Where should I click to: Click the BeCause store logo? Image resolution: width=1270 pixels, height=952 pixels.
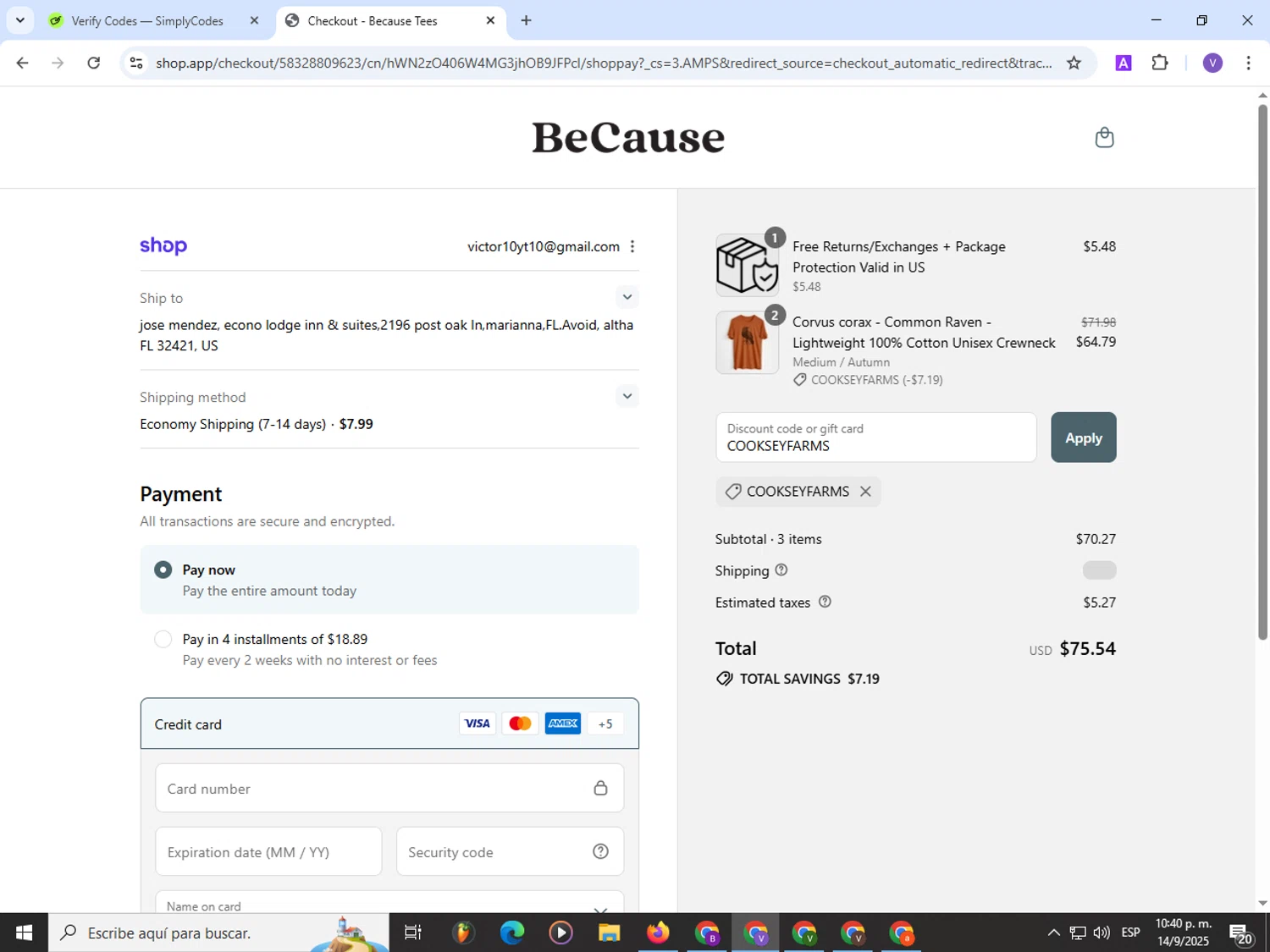click(x=628, y=137)
